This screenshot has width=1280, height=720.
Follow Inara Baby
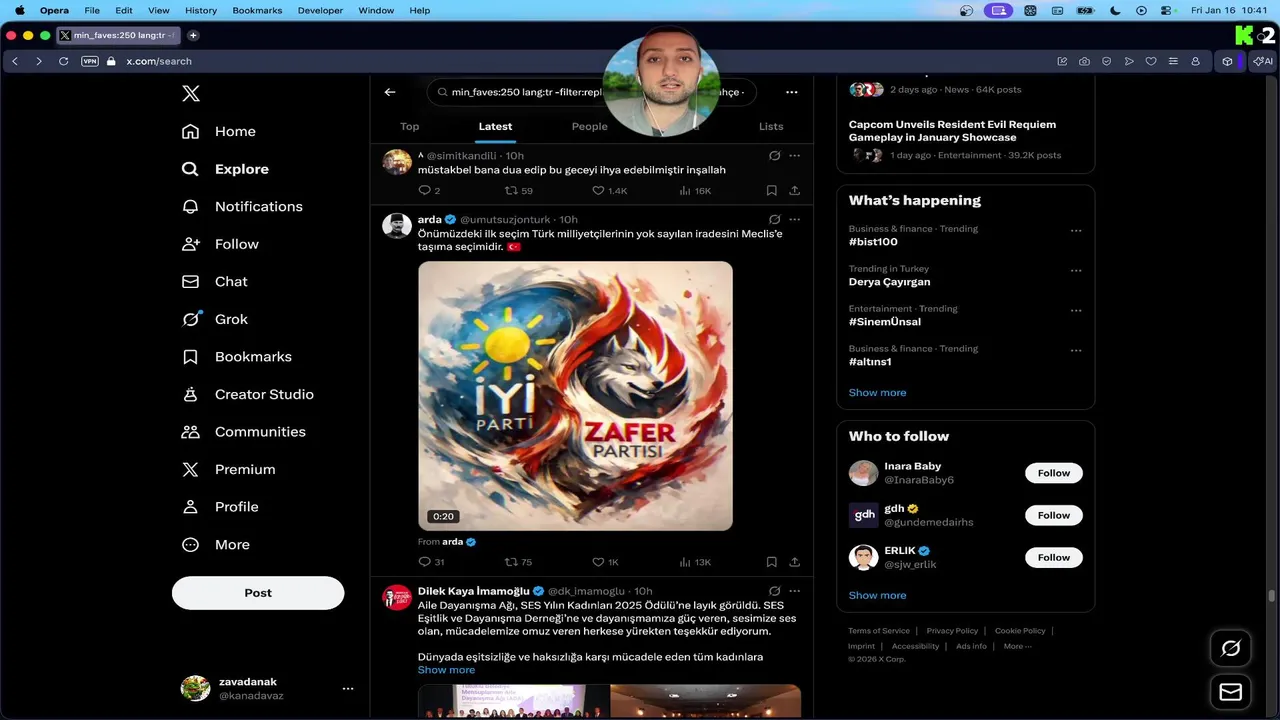[x=1053, y=473]
